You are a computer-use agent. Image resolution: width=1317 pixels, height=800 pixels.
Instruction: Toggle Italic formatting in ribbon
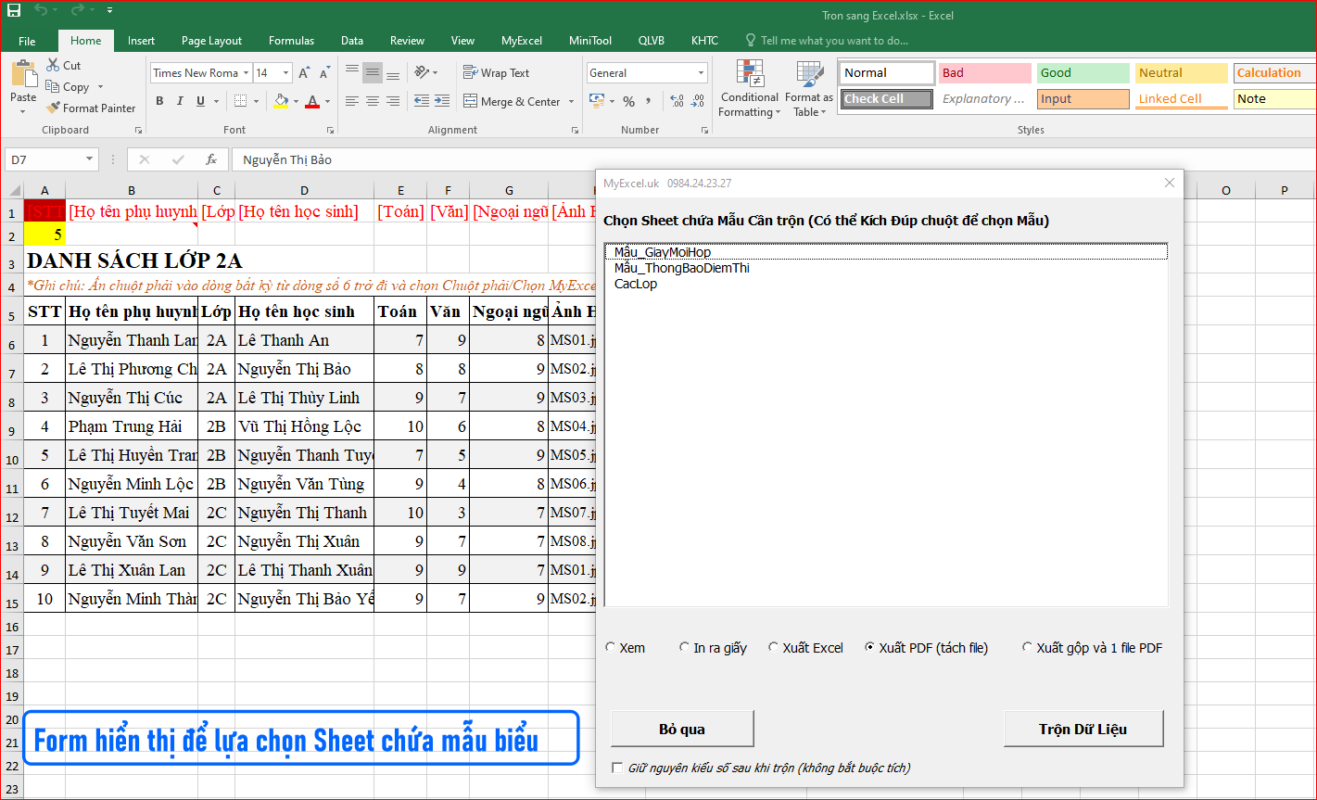[180, 101]
